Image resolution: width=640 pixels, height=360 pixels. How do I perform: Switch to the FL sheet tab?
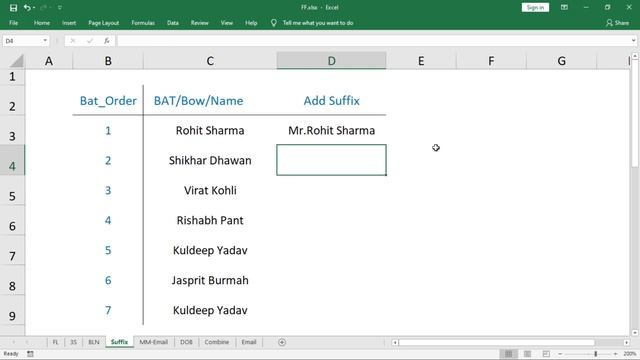tap(56, 342)
